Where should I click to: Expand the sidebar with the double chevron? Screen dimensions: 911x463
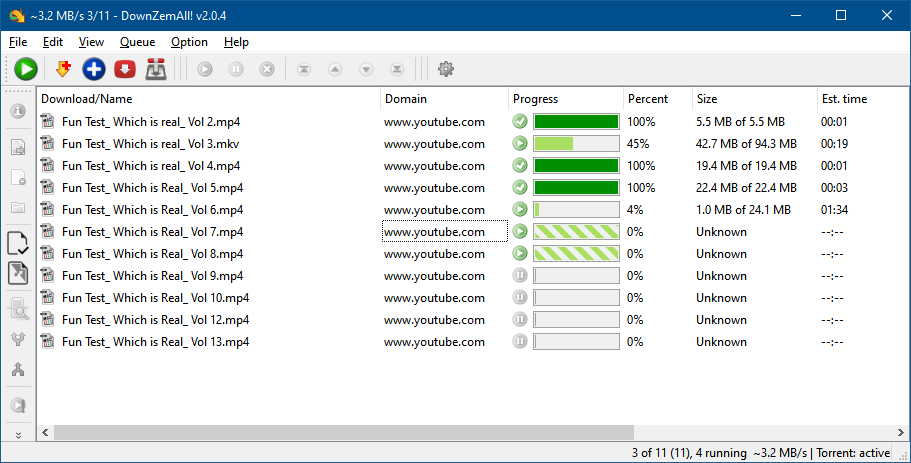[x=18, y=435]
